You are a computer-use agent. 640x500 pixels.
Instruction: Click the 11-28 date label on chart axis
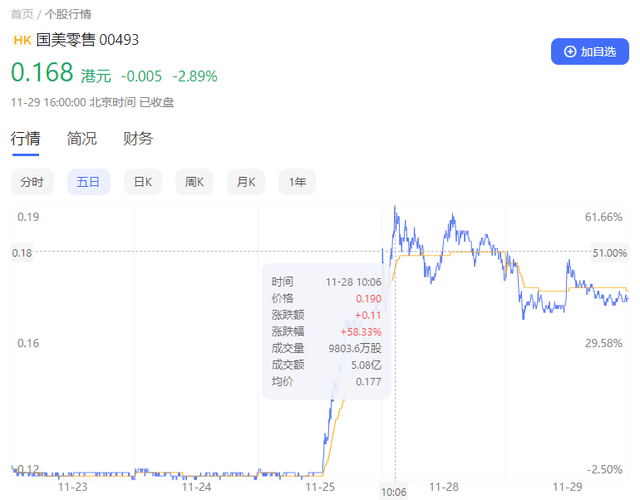point(444,487)
